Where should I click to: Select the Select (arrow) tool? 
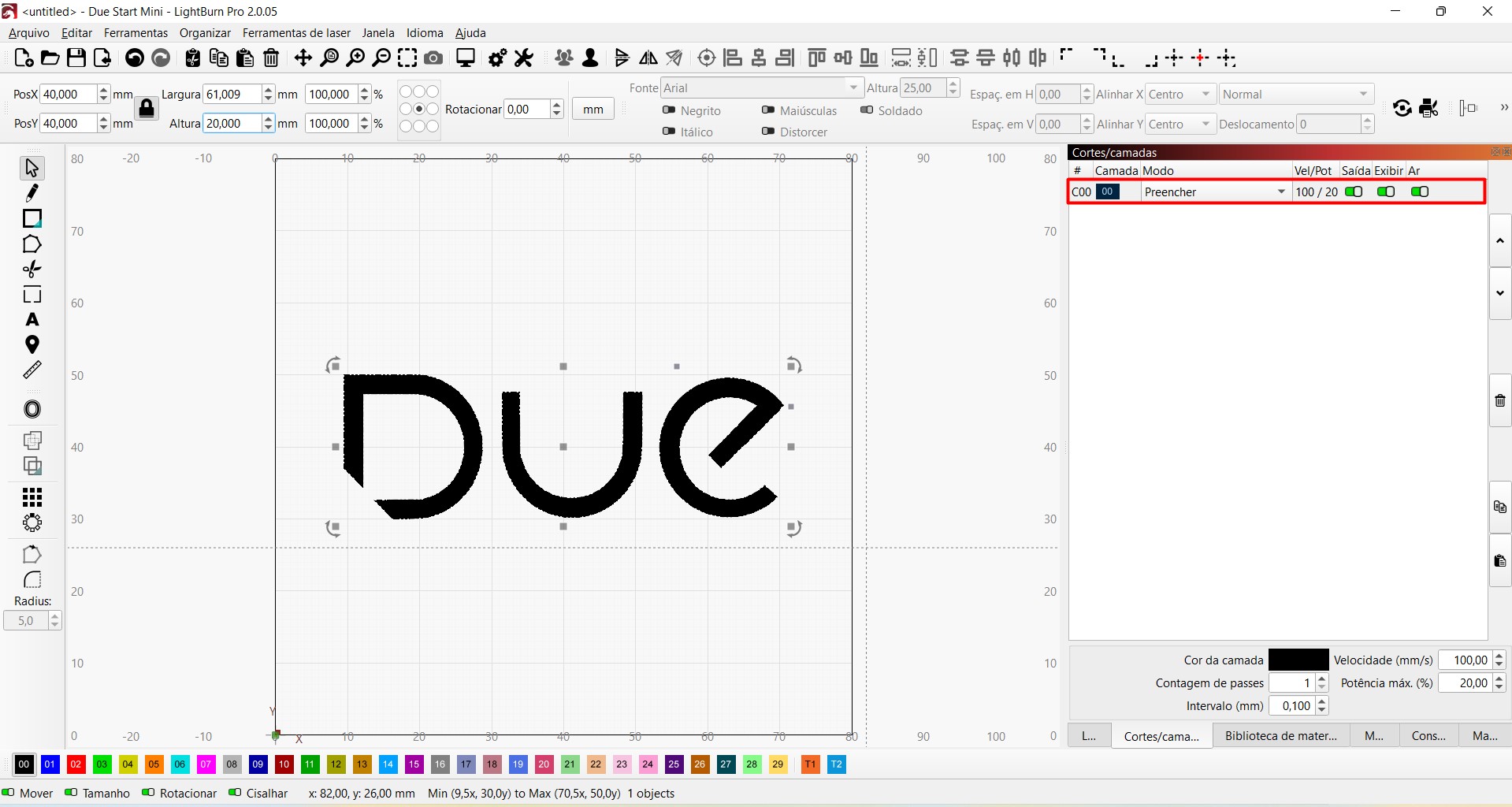pos(32,168)
